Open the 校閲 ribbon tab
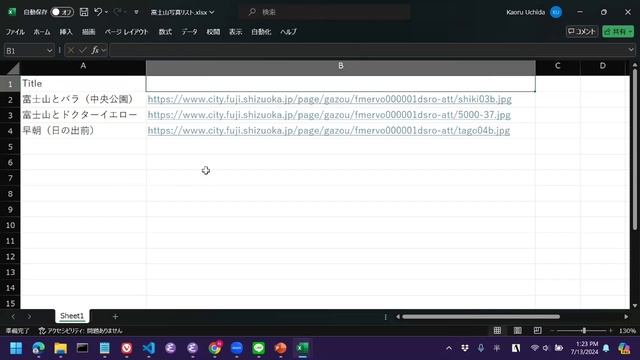This screenshot has height=360, width=640. click(213, 32)
